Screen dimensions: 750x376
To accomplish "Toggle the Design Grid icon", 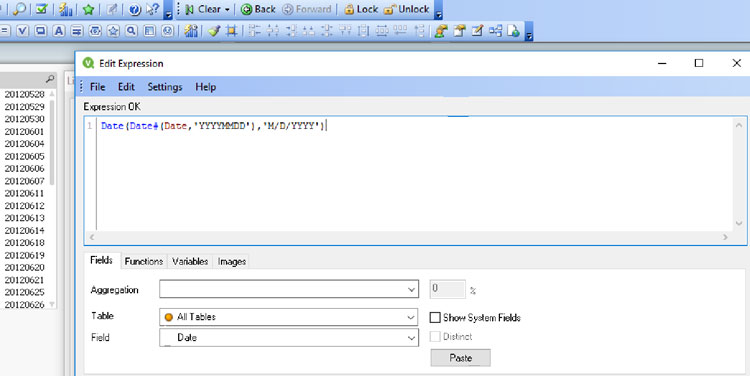I will pos(232,31).
